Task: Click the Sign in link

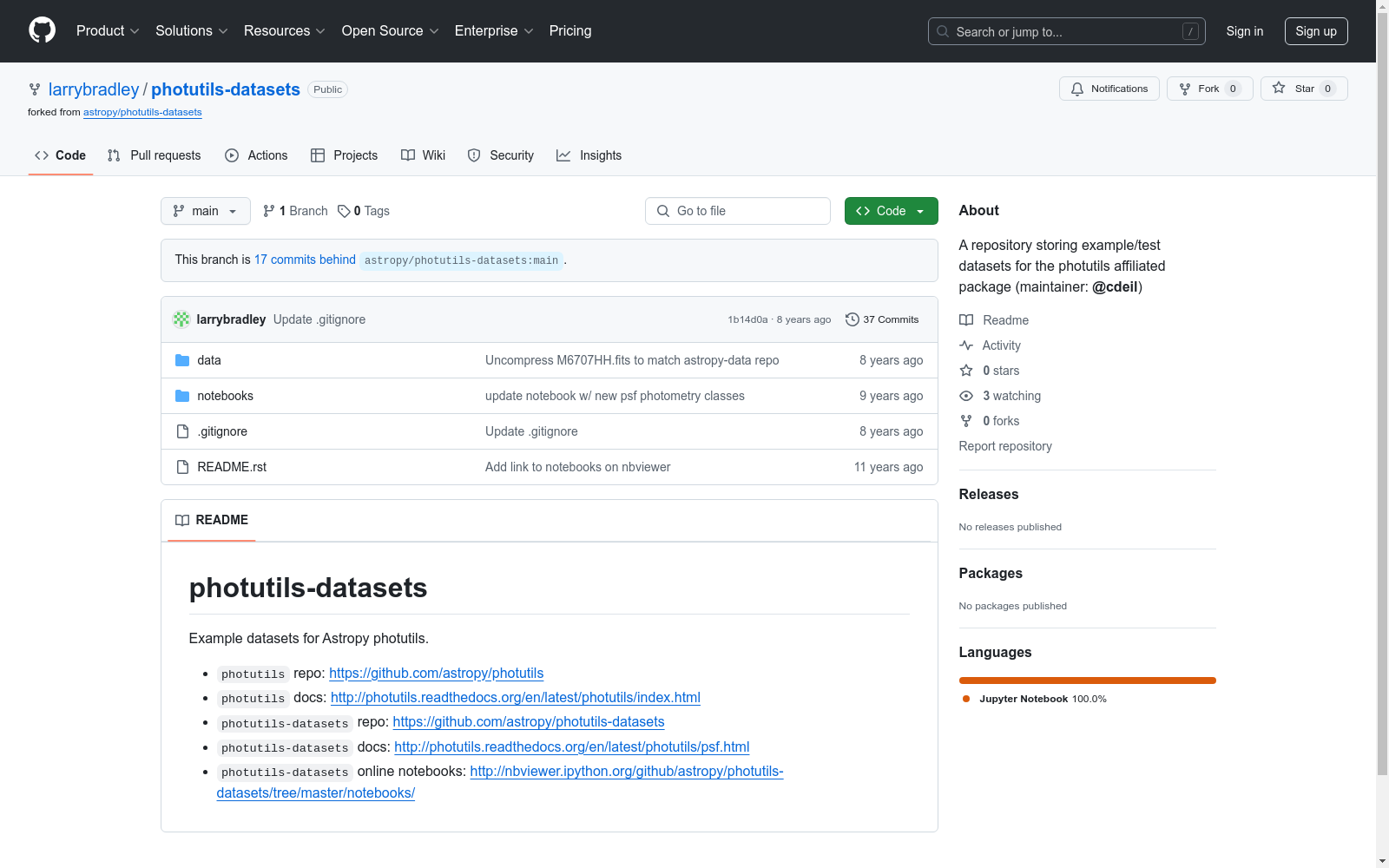Action: [x=1245, y=31]
